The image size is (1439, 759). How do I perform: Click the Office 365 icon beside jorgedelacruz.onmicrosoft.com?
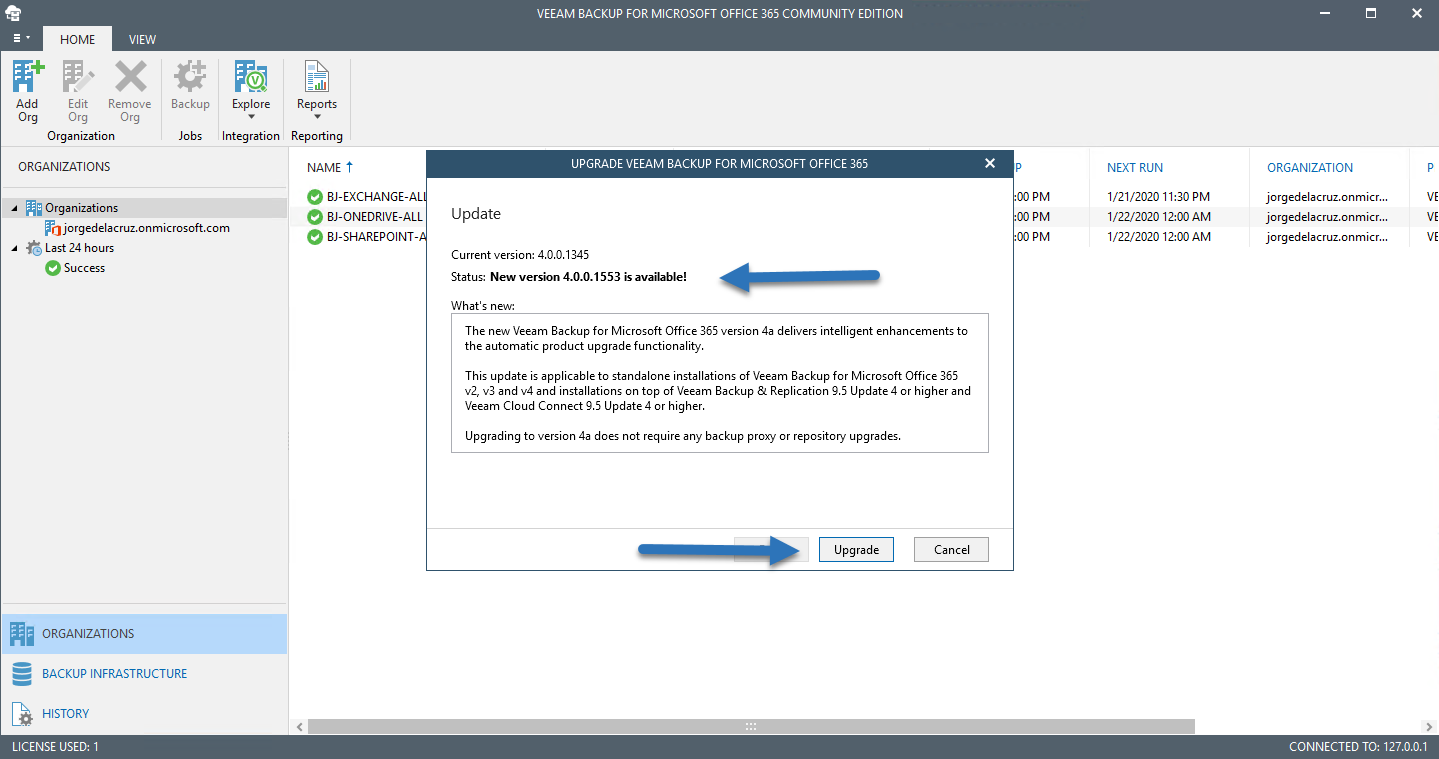pos(53,228)
